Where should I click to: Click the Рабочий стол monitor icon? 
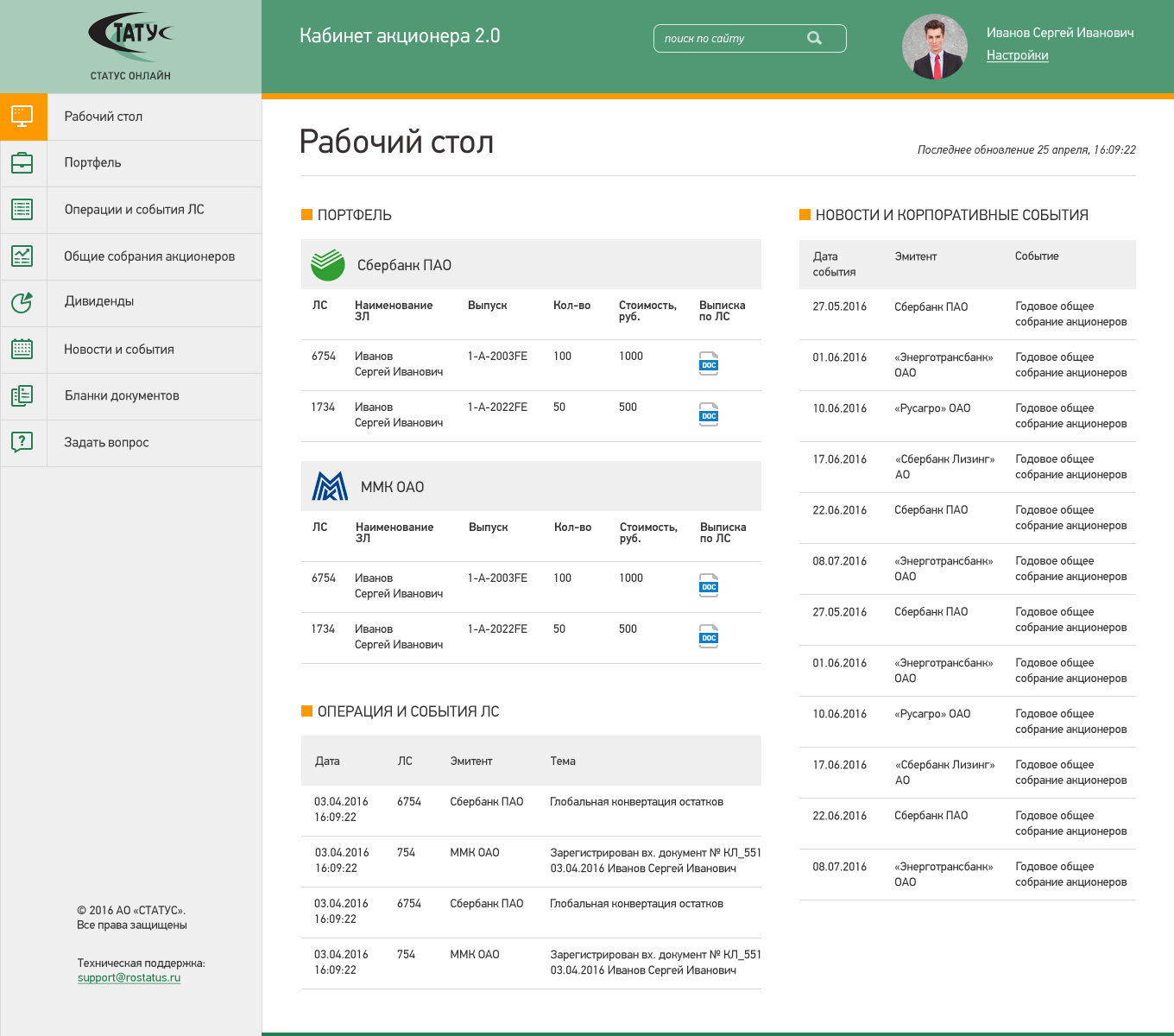click(x=22, y=117)
